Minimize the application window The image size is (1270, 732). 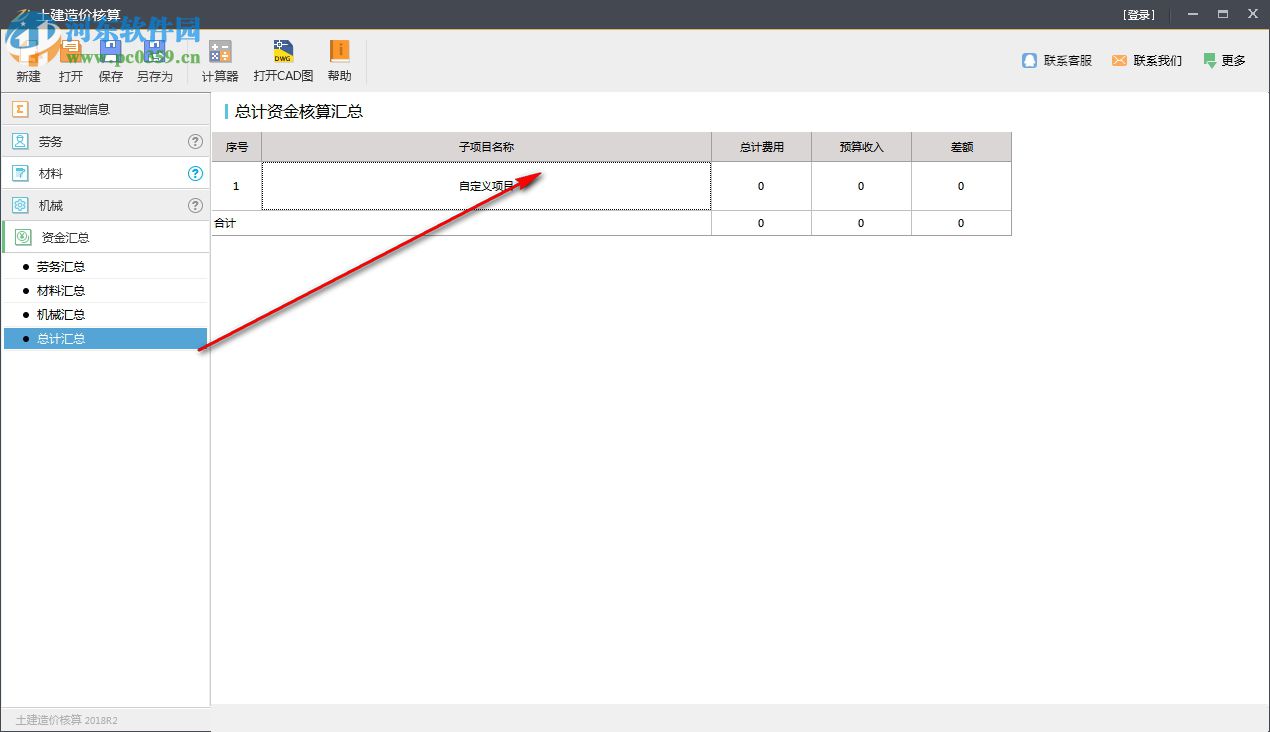tap(1192, 14)
